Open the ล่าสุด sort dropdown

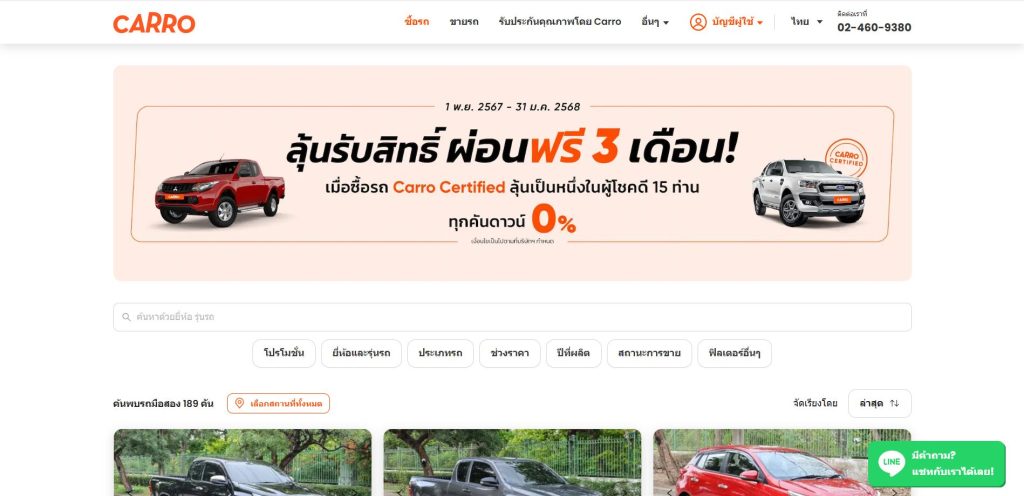point(879,403)
